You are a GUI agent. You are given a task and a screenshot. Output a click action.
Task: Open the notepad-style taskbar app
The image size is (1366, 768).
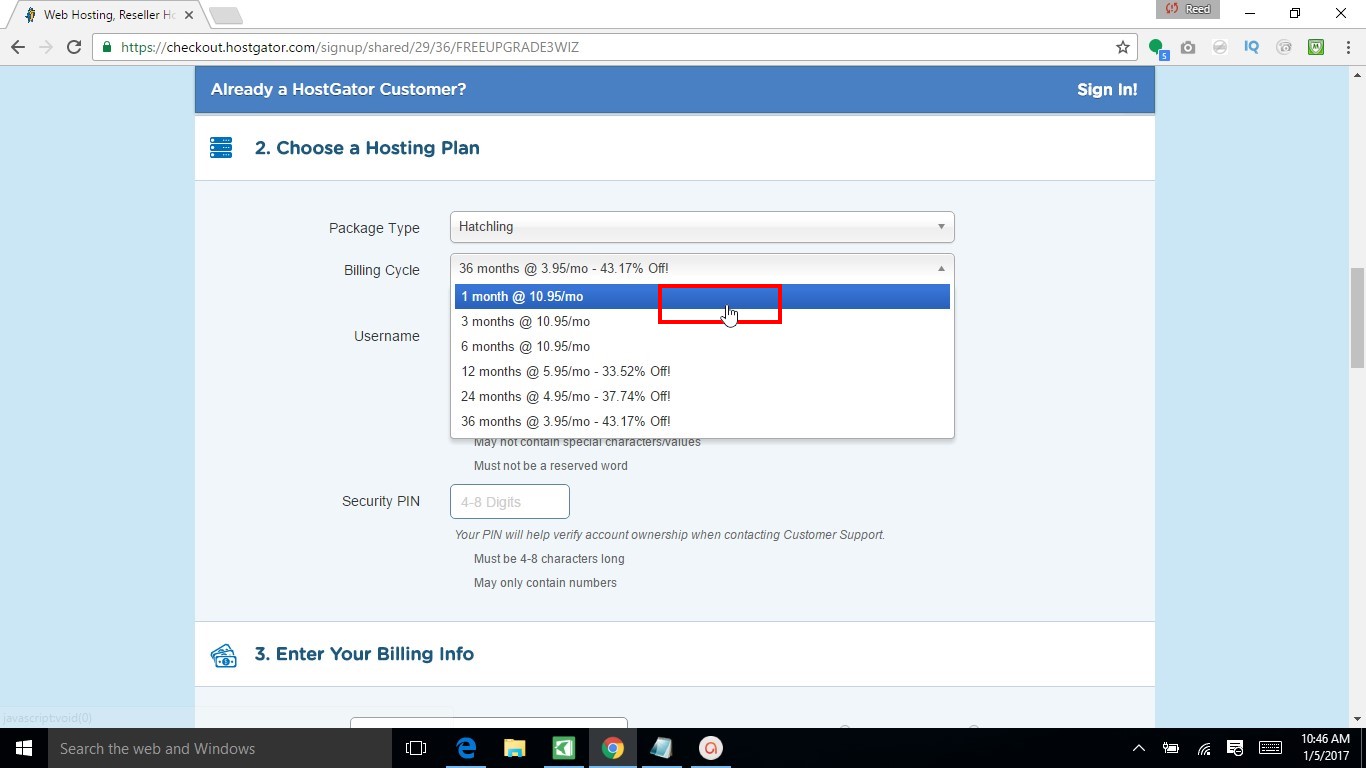661,748
